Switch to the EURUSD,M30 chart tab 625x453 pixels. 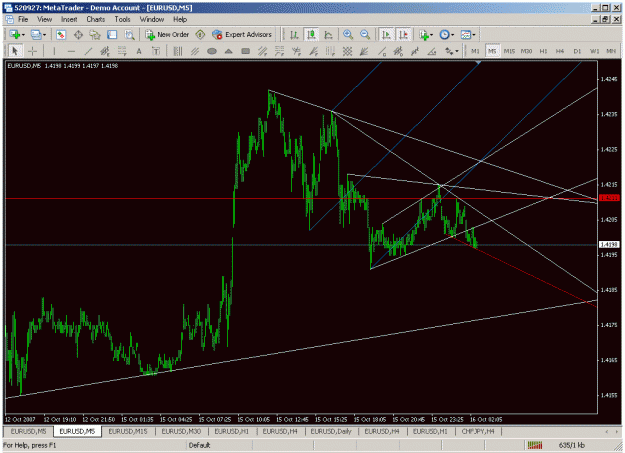(181, 431)
